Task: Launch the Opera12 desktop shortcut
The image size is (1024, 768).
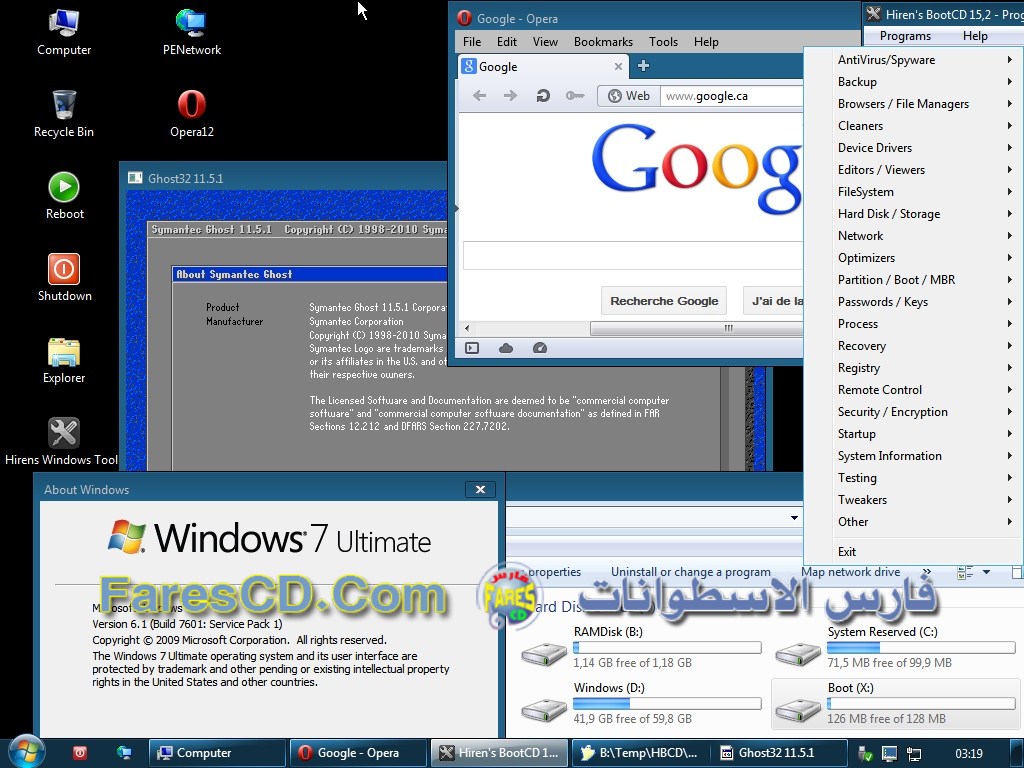Action: (191, 114)
